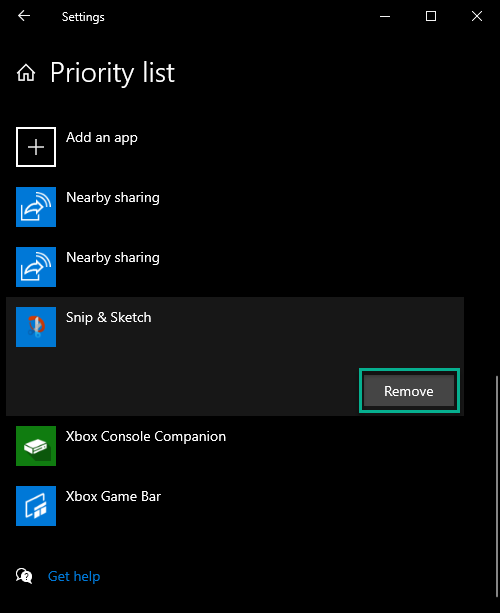Click the Snip & Sketch text label
This screenshot has width=500, height=613.
108,317
